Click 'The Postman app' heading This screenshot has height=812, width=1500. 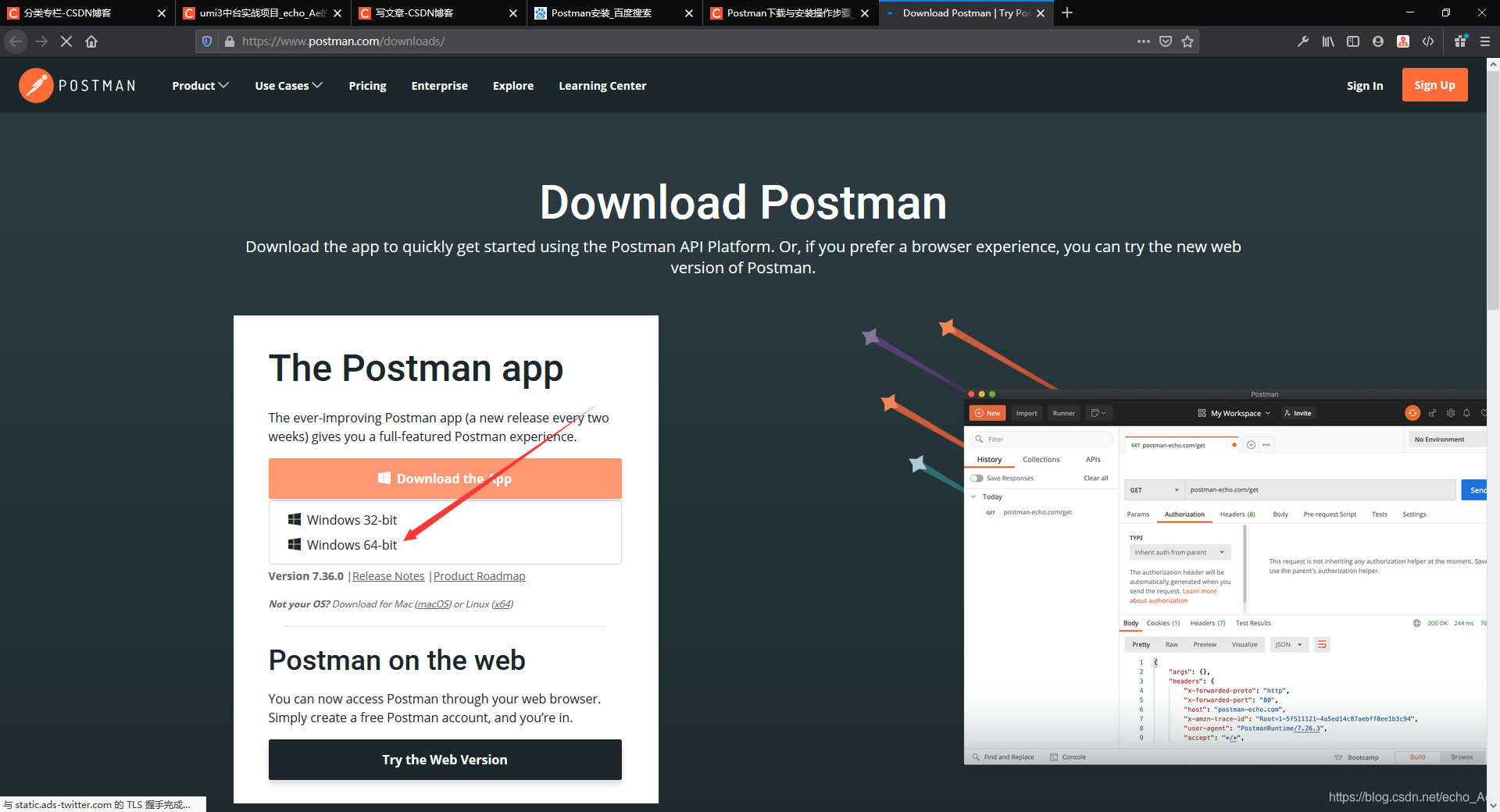[416, 369]
